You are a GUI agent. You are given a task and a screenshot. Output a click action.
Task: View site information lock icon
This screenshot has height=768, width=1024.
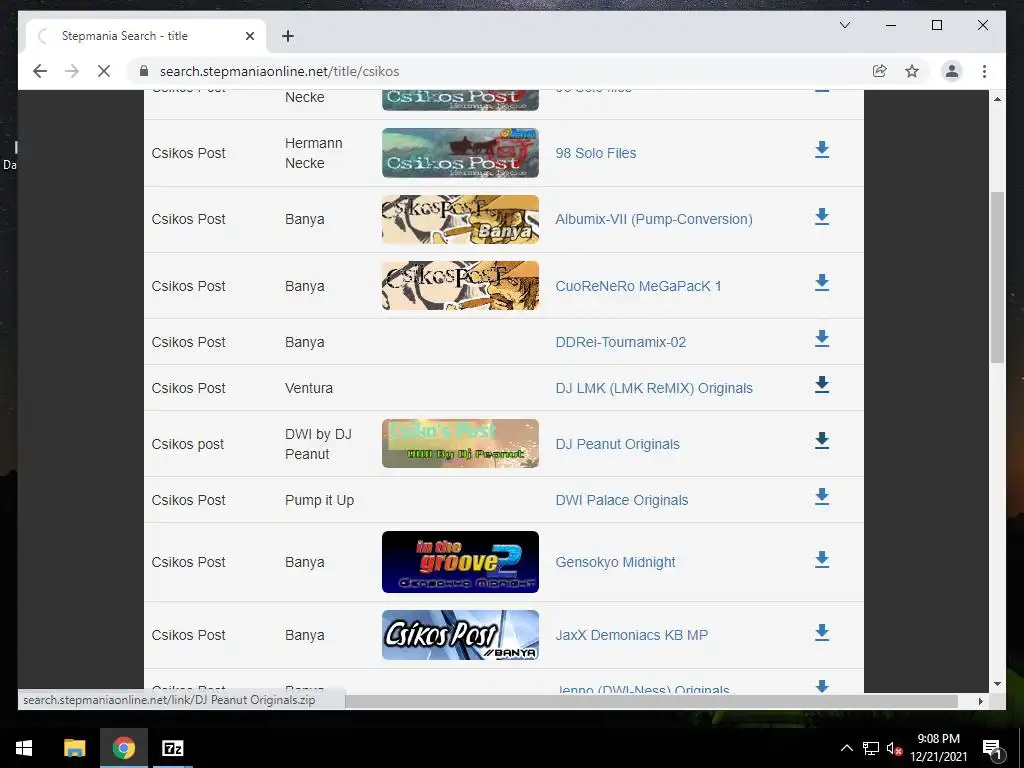point(144,71)
